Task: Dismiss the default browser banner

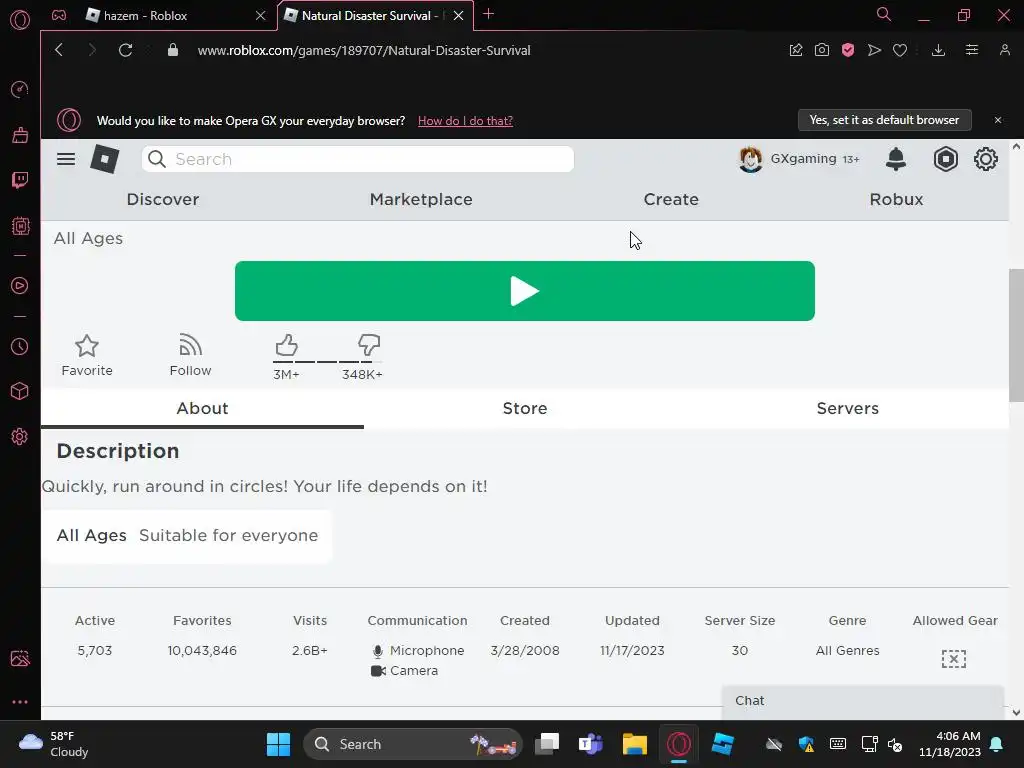Action: click(997, 120)
